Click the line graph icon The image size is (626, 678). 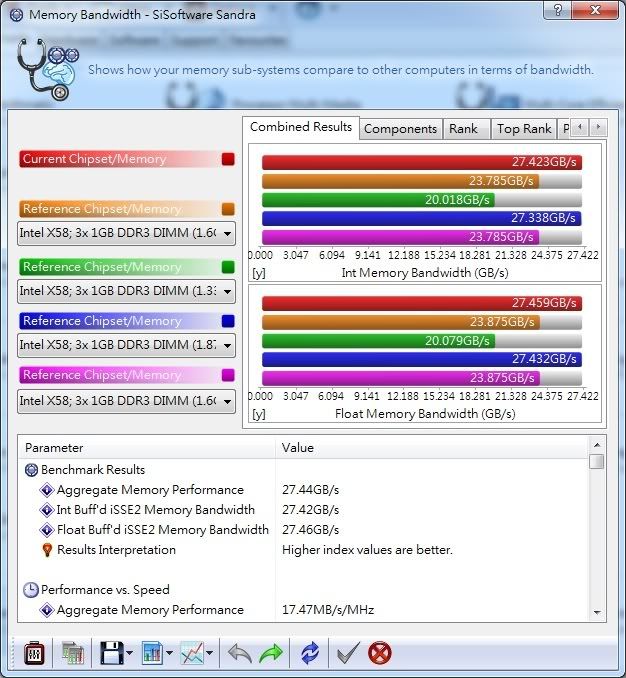(x=192, y=653)
